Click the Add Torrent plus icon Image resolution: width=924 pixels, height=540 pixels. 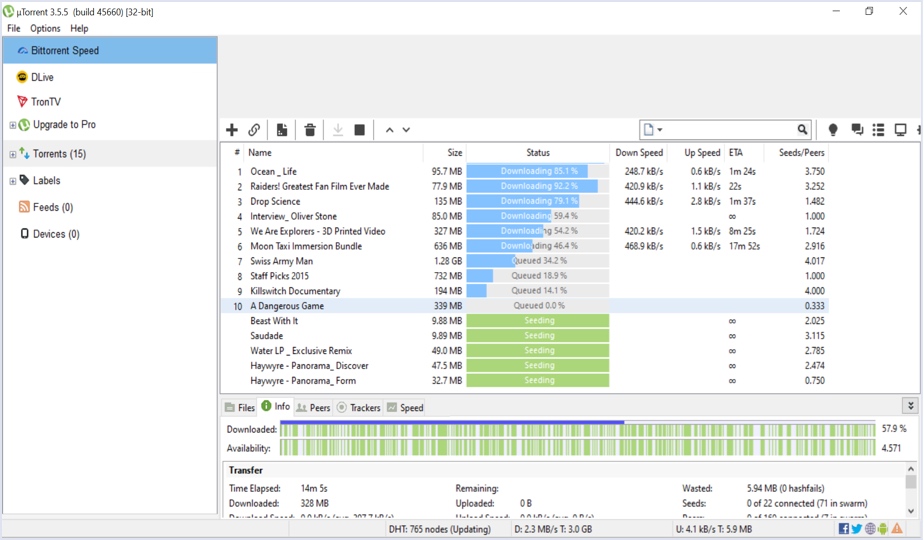(x=232, y=130)
